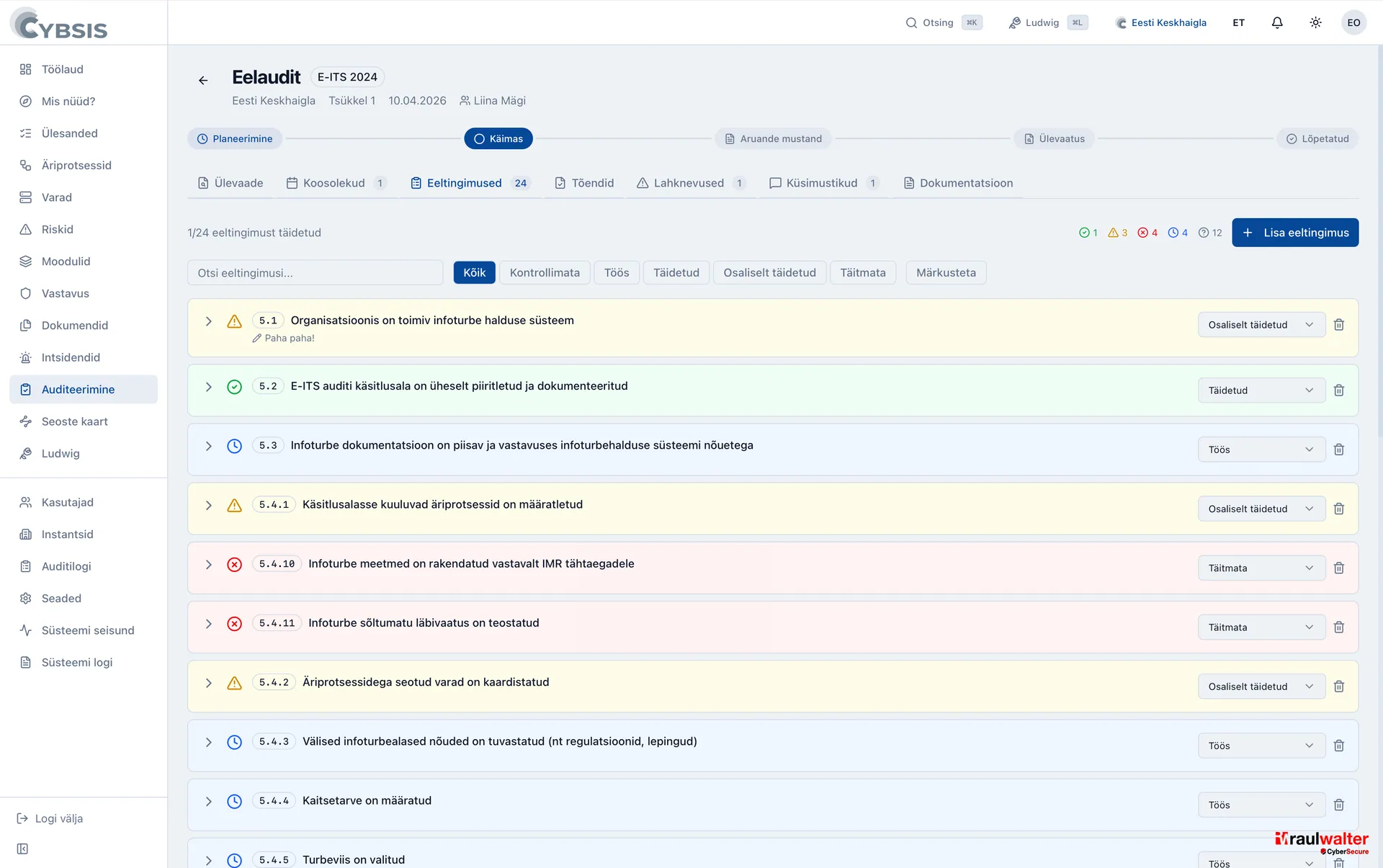Screen dimensions: 1383x868
Task: Open status dropdown for requirement 5.1
Action: [x=1261, y=325]
